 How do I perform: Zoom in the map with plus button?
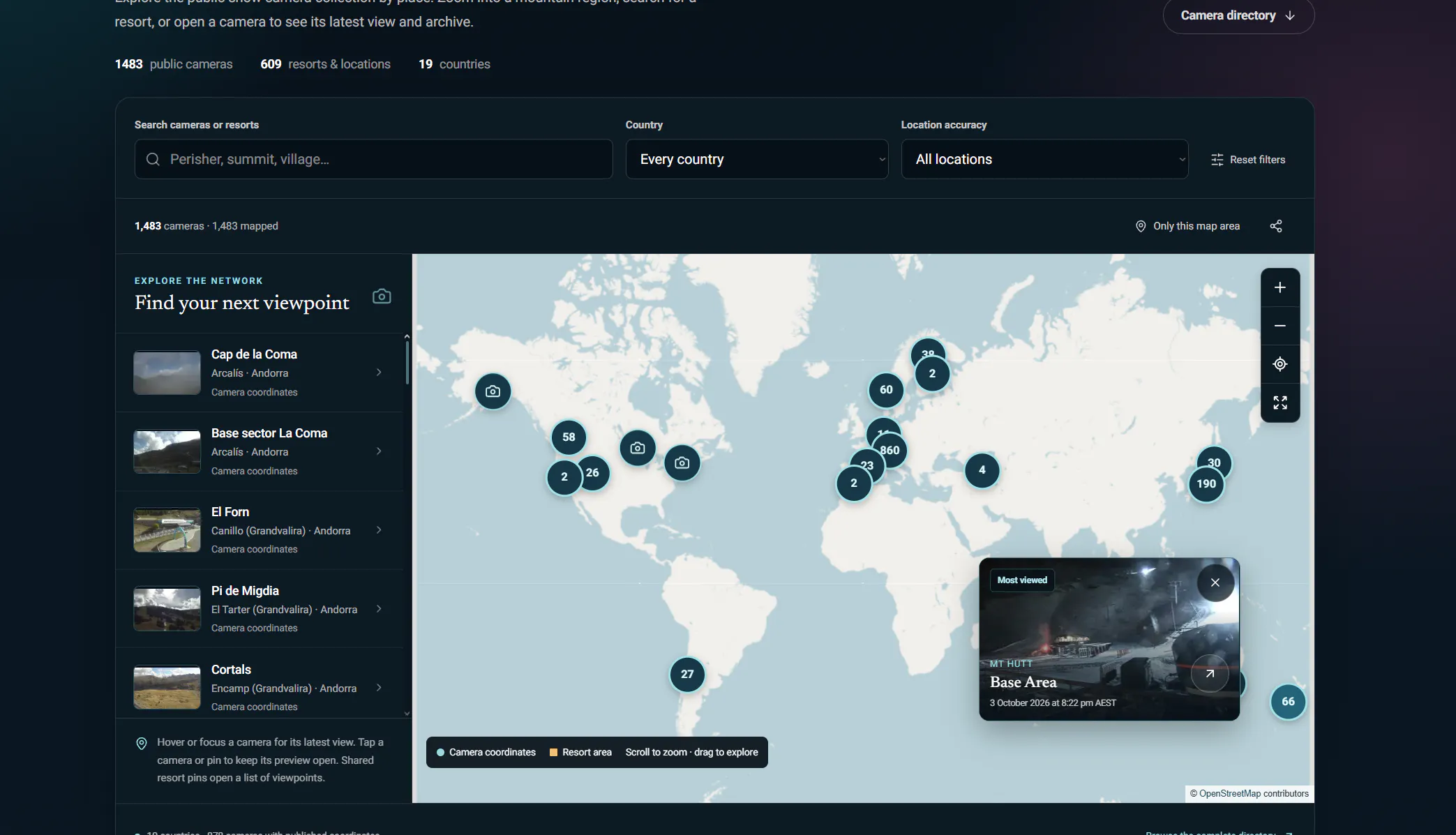pos(1279,287)
